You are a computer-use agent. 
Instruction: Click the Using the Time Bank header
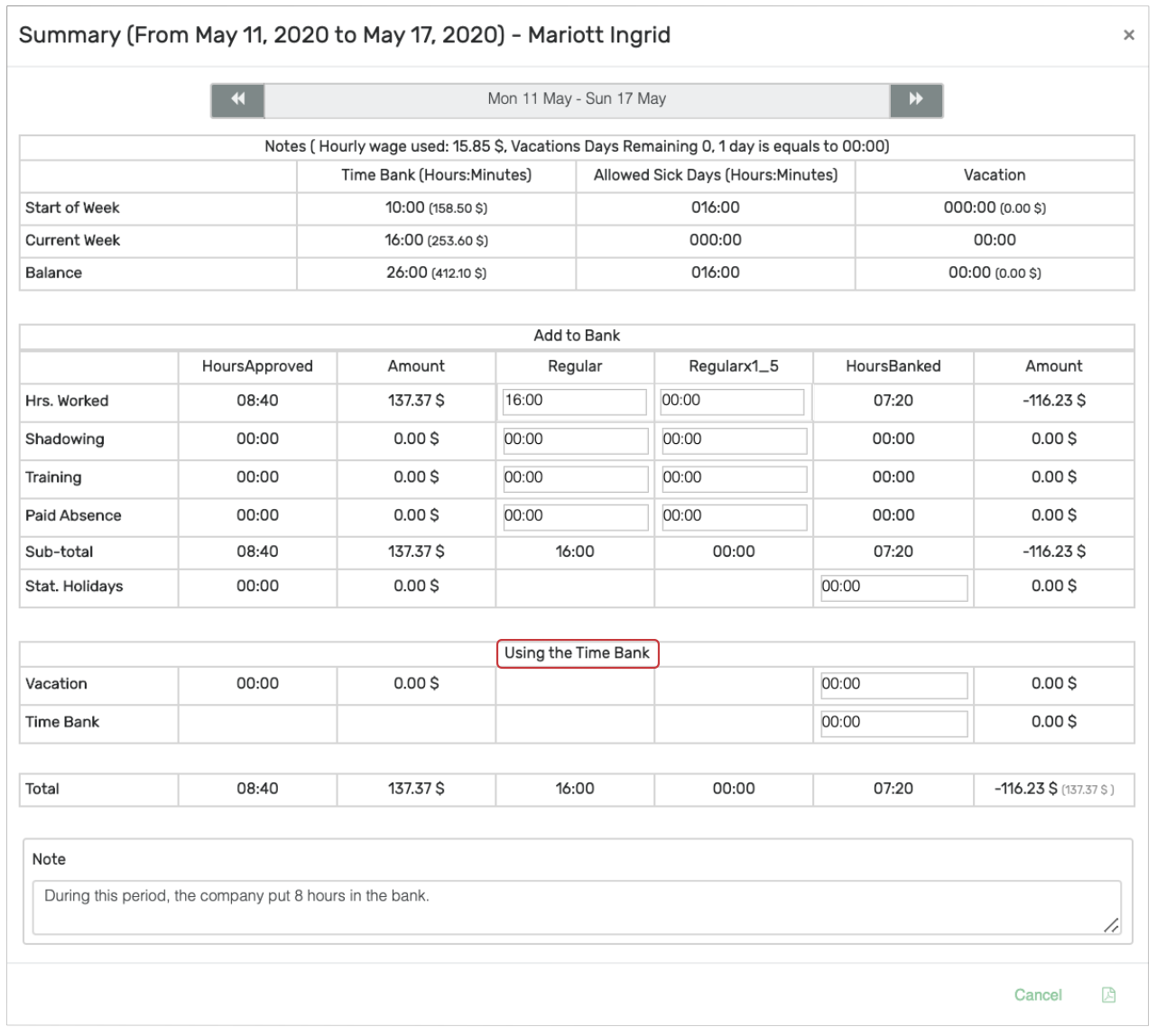578,653
